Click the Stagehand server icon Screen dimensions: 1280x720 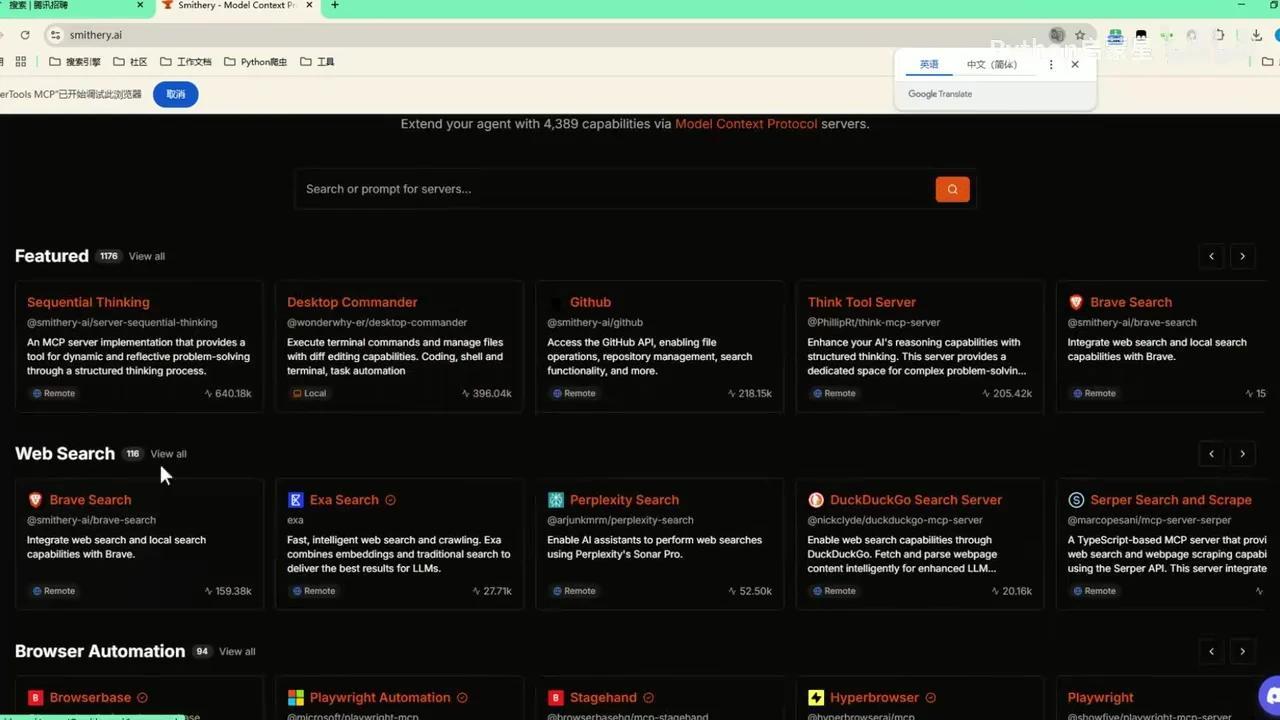pyautogui.click(x=555, y=697)
